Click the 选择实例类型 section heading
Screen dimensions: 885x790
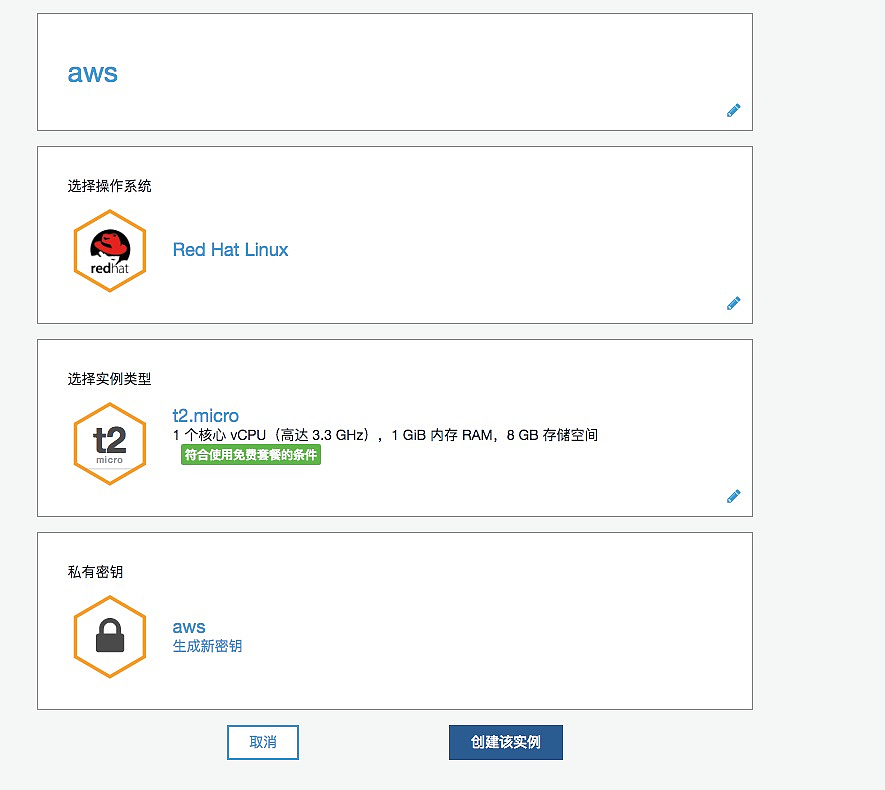pos(110,379)
